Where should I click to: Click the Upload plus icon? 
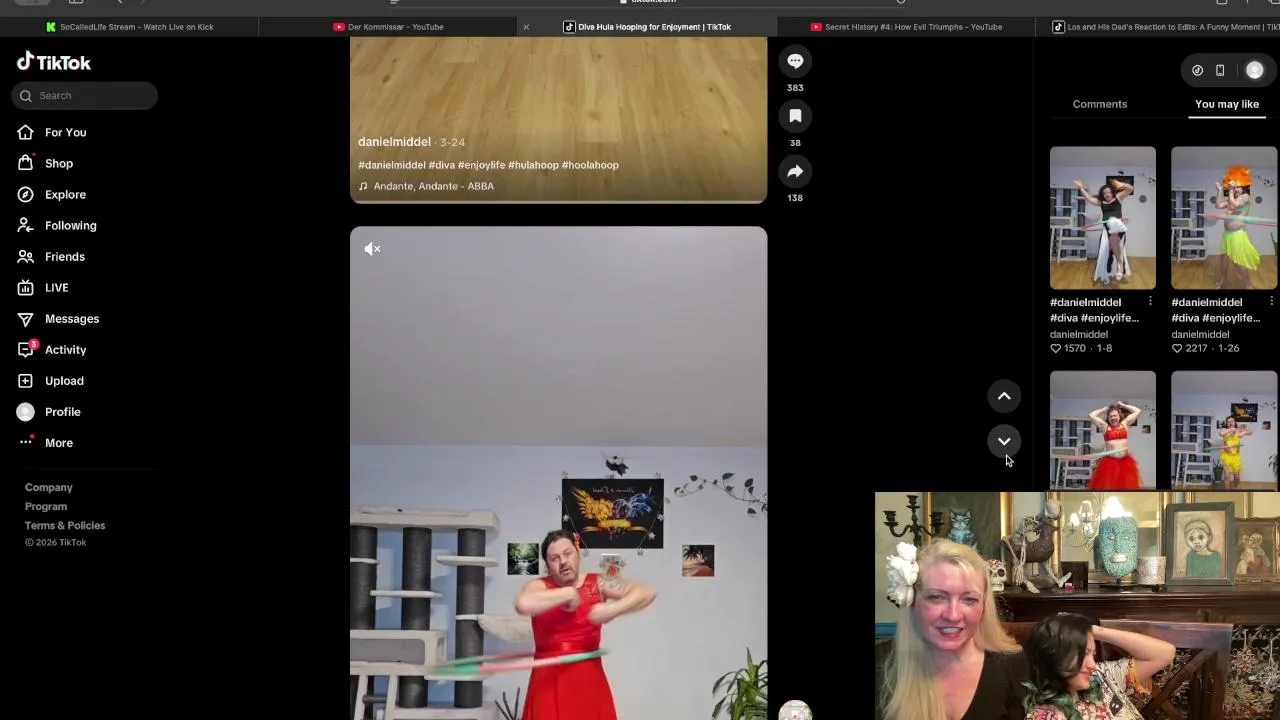click(x=25, y=380)
